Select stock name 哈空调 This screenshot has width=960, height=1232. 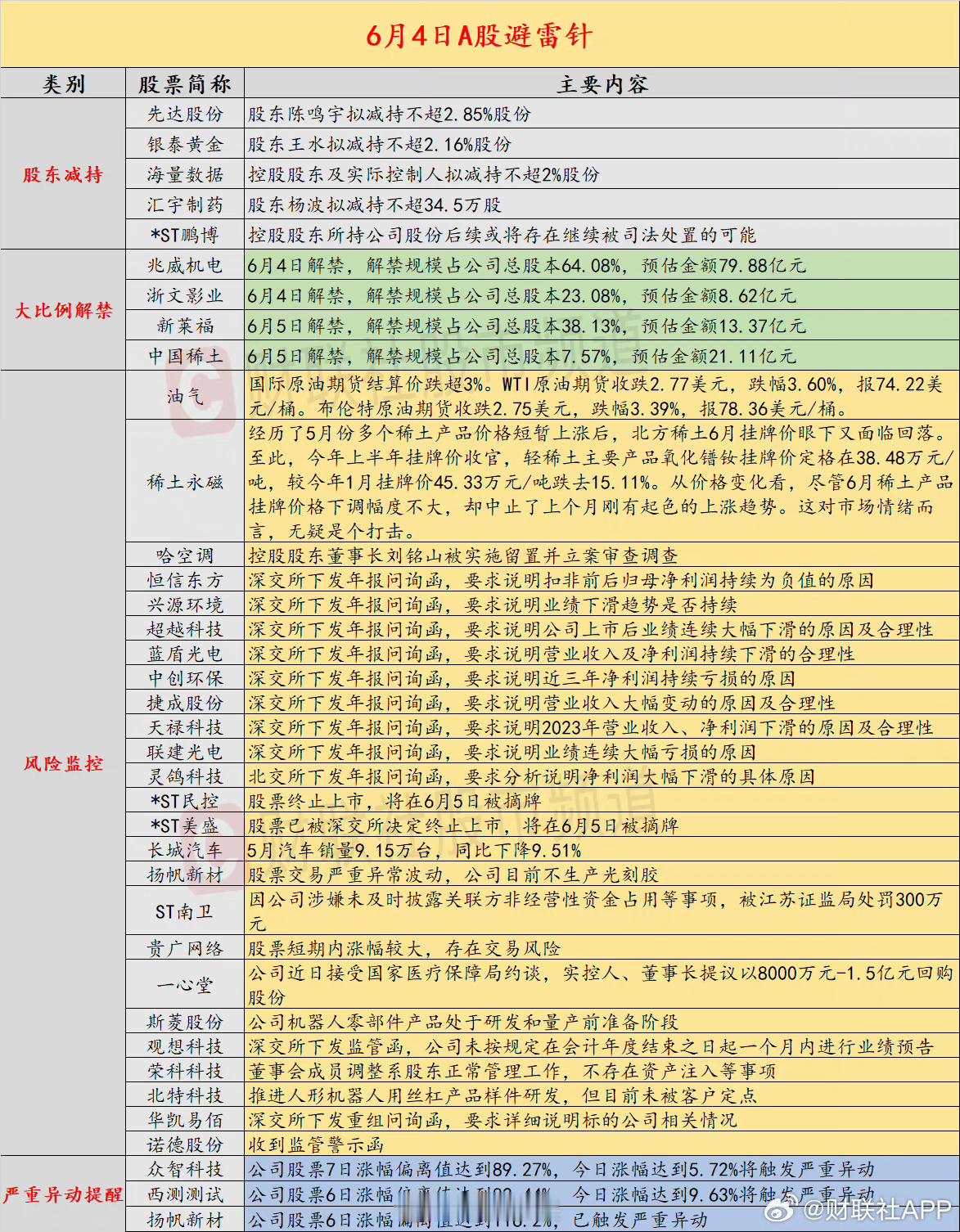pos(185,556)
